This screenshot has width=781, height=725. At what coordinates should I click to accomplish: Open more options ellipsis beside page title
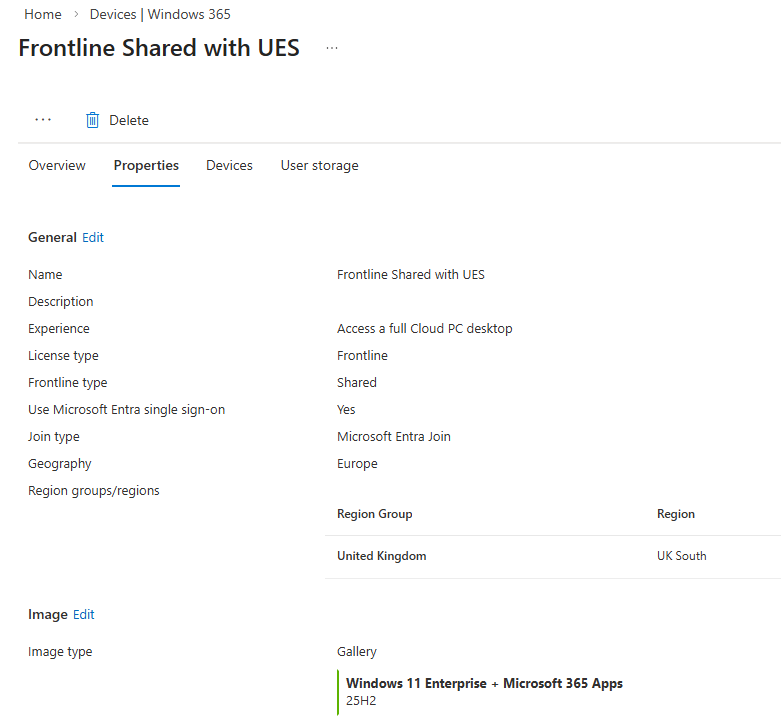332,48
